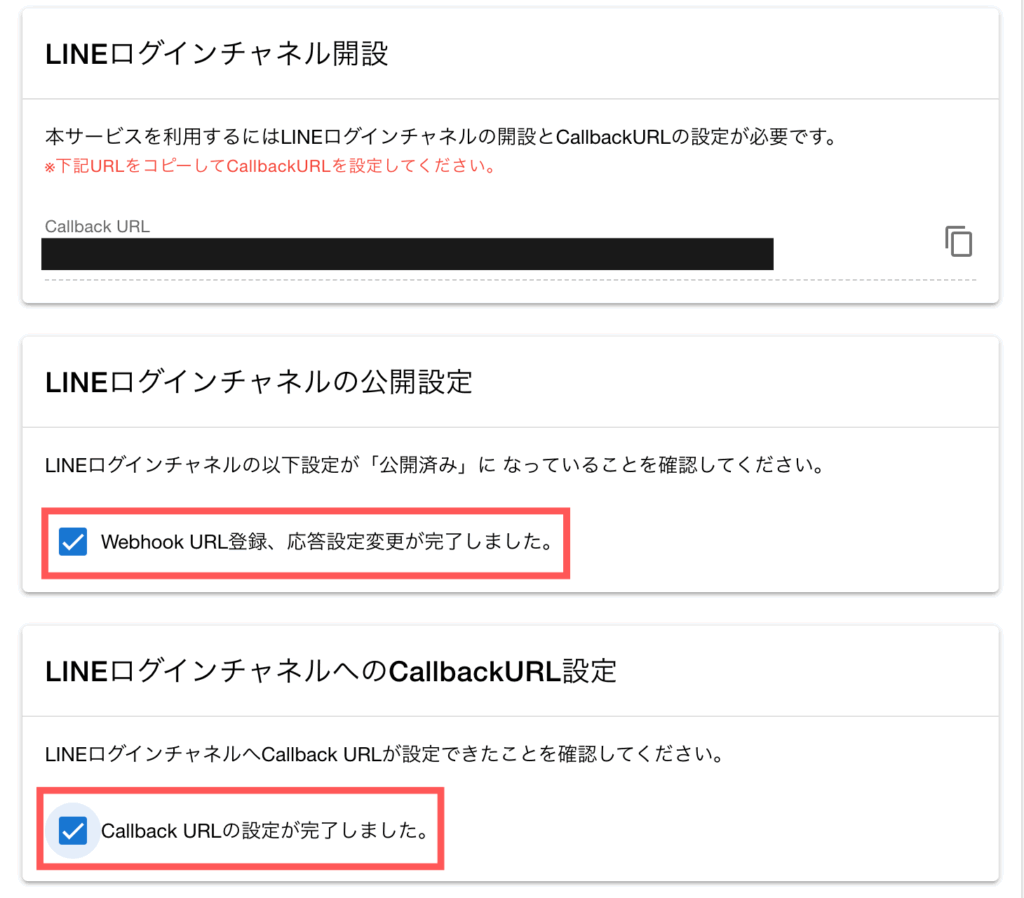Click the redacted Callback URL field
The image size is (1024, 898).
(x=407, y=254)
